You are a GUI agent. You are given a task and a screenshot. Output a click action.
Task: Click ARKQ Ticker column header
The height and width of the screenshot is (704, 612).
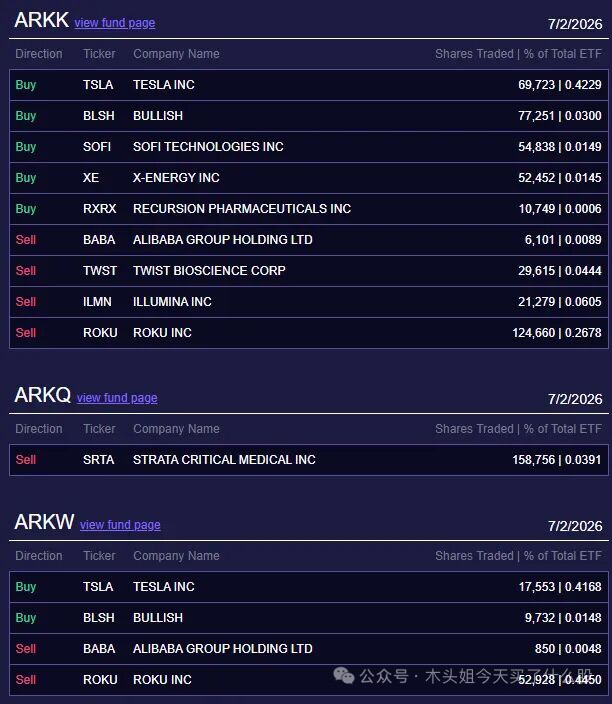[x=99, y=429]
